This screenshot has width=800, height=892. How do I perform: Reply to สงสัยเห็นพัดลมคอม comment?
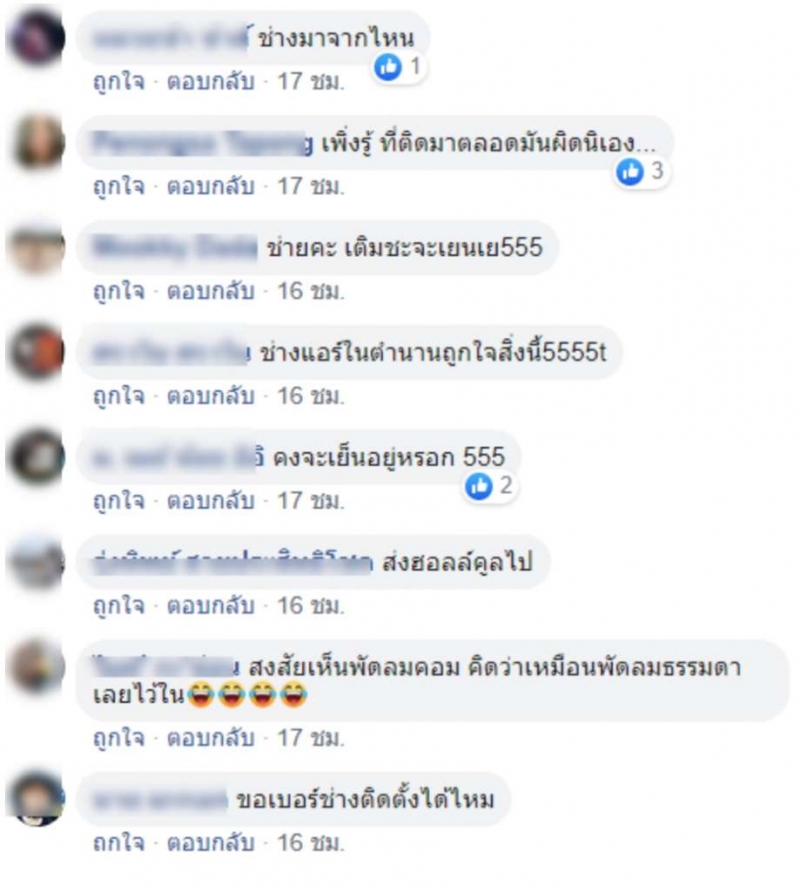coord(211,738)
